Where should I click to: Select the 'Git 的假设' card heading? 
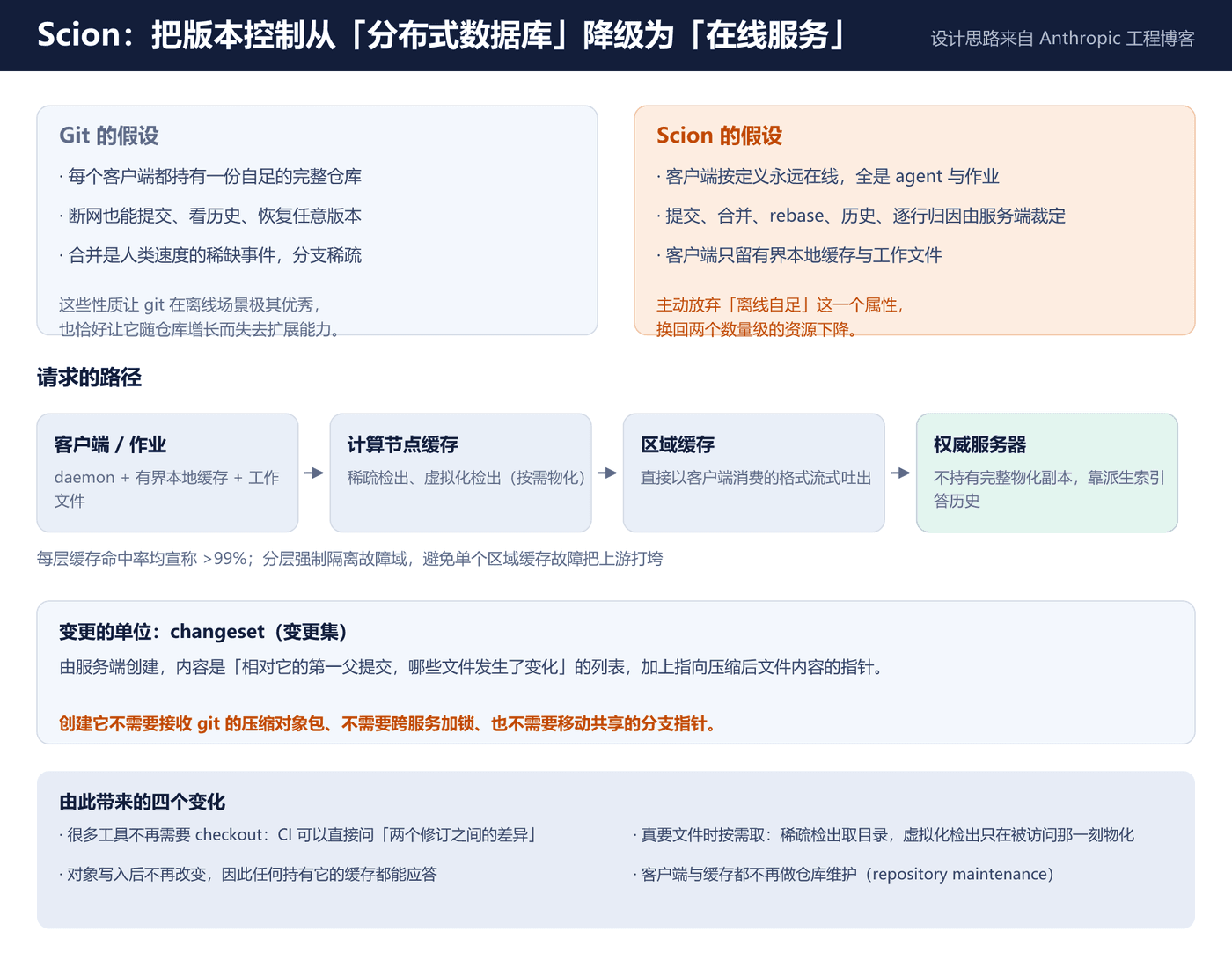coord(109,136)
